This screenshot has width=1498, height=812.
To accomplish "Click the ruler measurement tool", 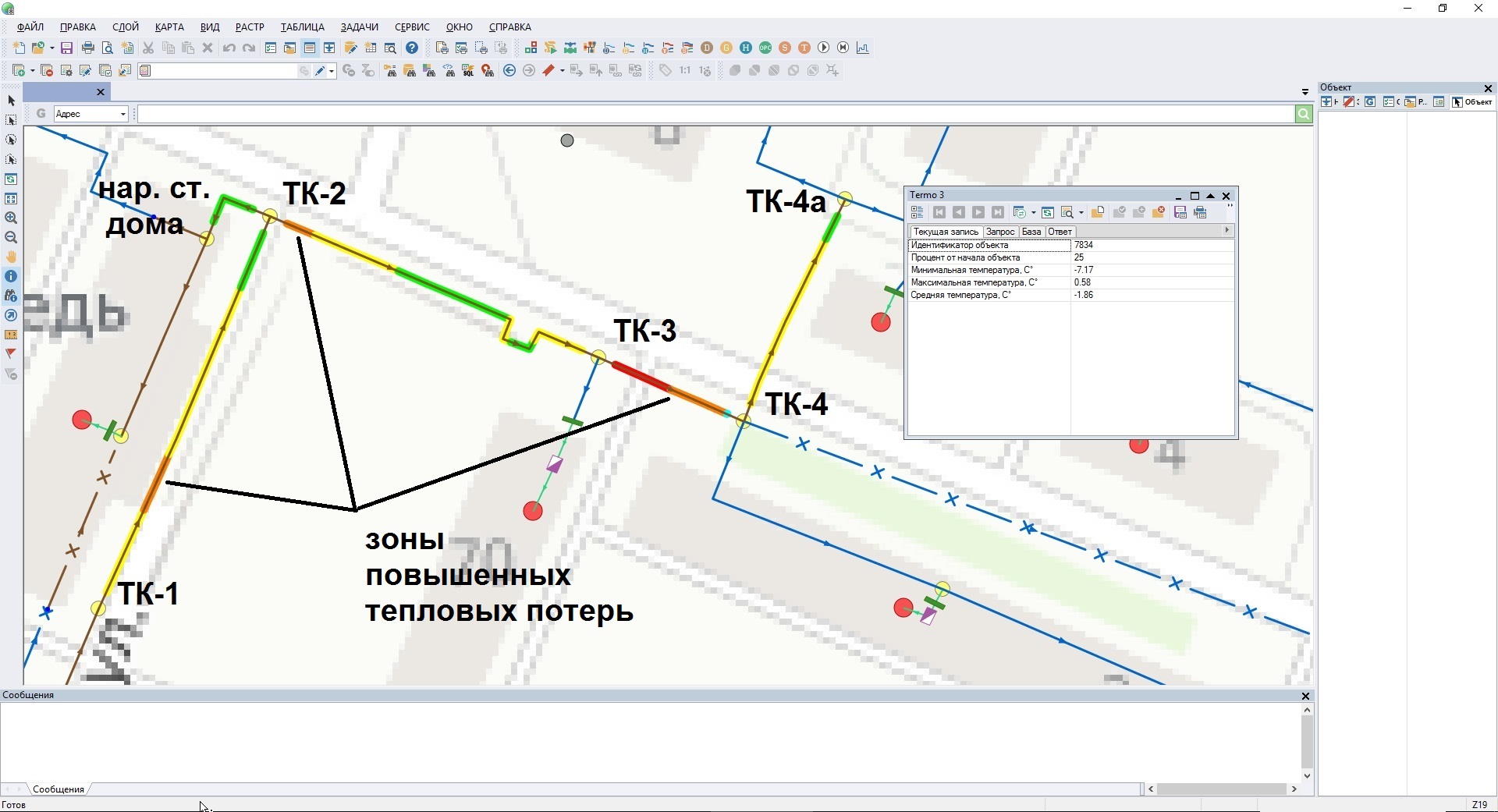I will (11, 335).
